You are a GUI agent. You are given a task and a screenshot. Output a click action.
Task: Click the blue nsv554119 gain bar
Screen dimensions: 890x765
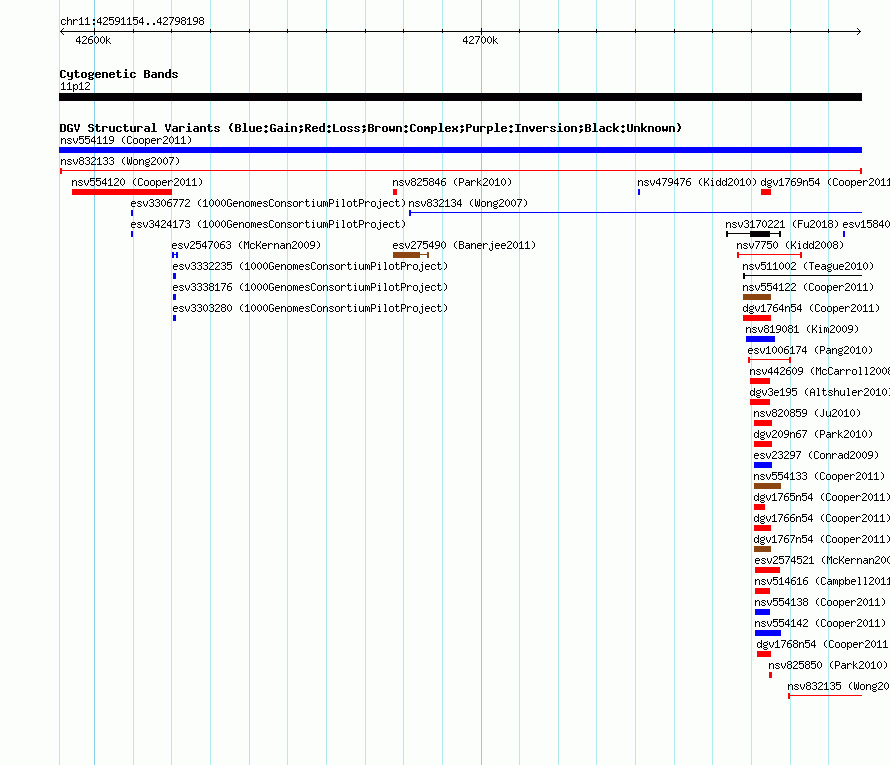pos(460,150)
